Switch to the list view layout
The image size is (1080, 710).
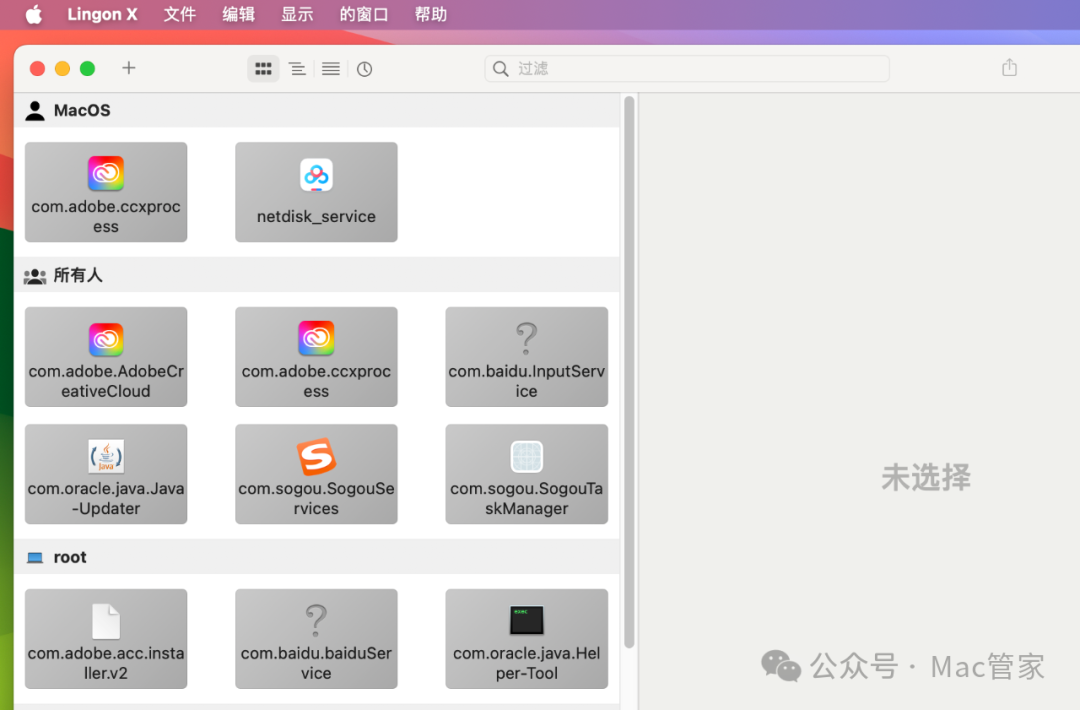330,68
